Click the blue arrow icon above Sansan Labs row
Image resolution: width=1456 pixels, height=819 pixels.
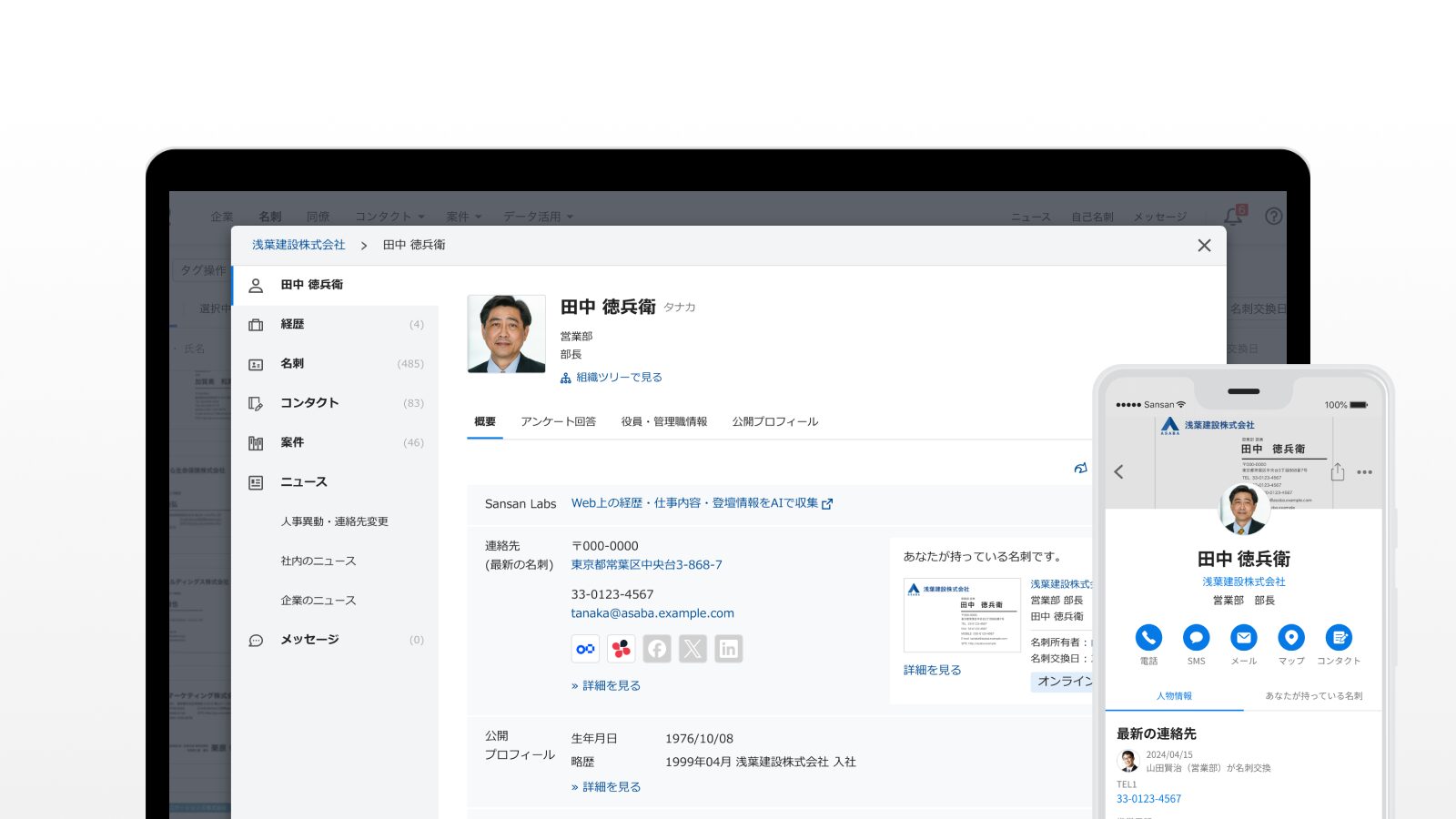pos(1080,468)
